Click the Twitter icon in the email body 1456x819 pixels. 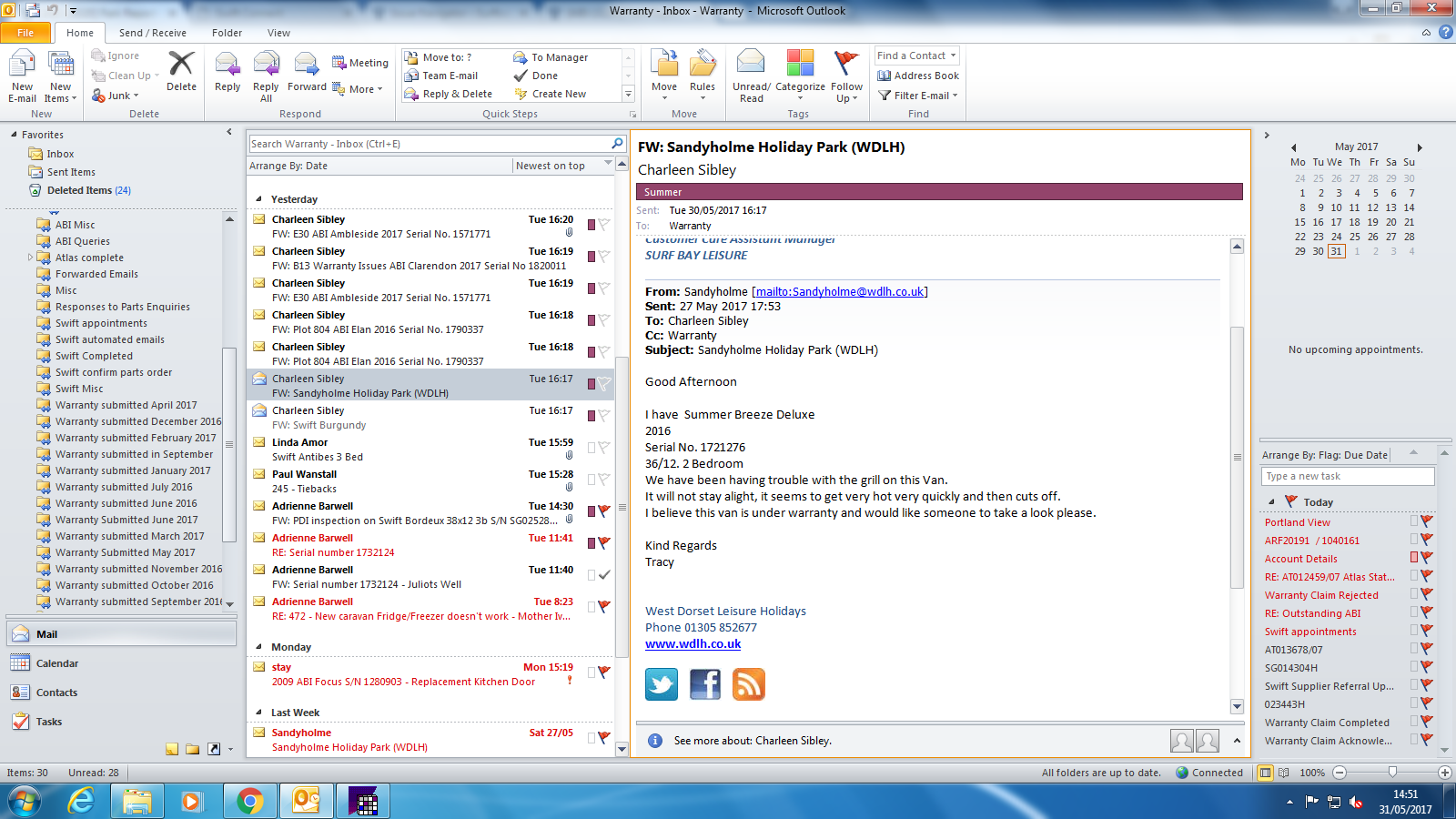click(x=662, y=683)
